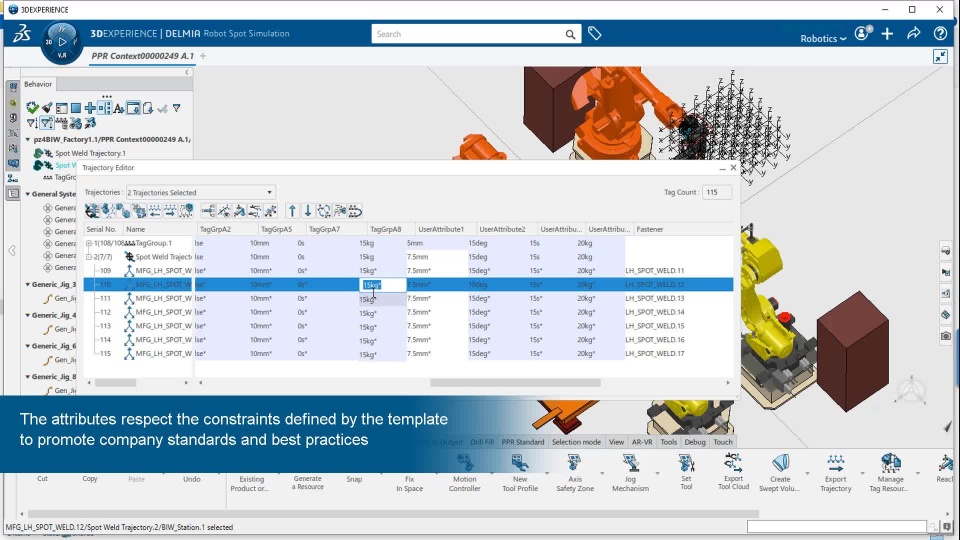
Task: Click the shift tags left icon in Trajectory Editor
Action: [x=154, y=211]
